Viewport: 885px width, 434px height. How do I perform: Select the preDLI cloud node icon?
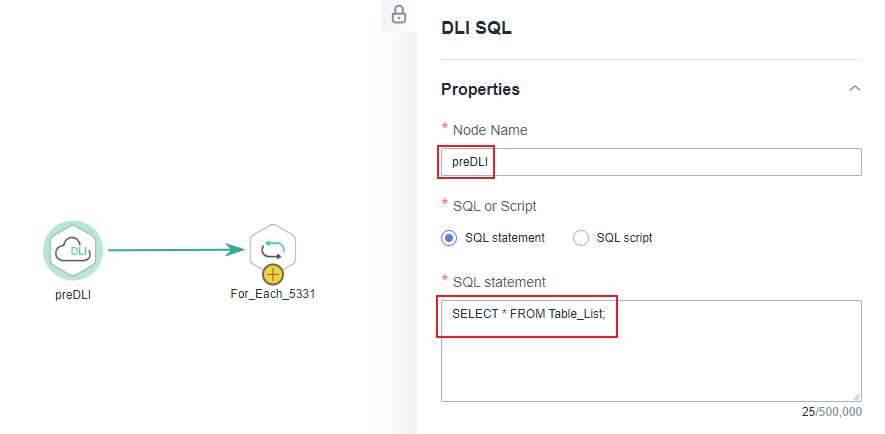[73, 251]
